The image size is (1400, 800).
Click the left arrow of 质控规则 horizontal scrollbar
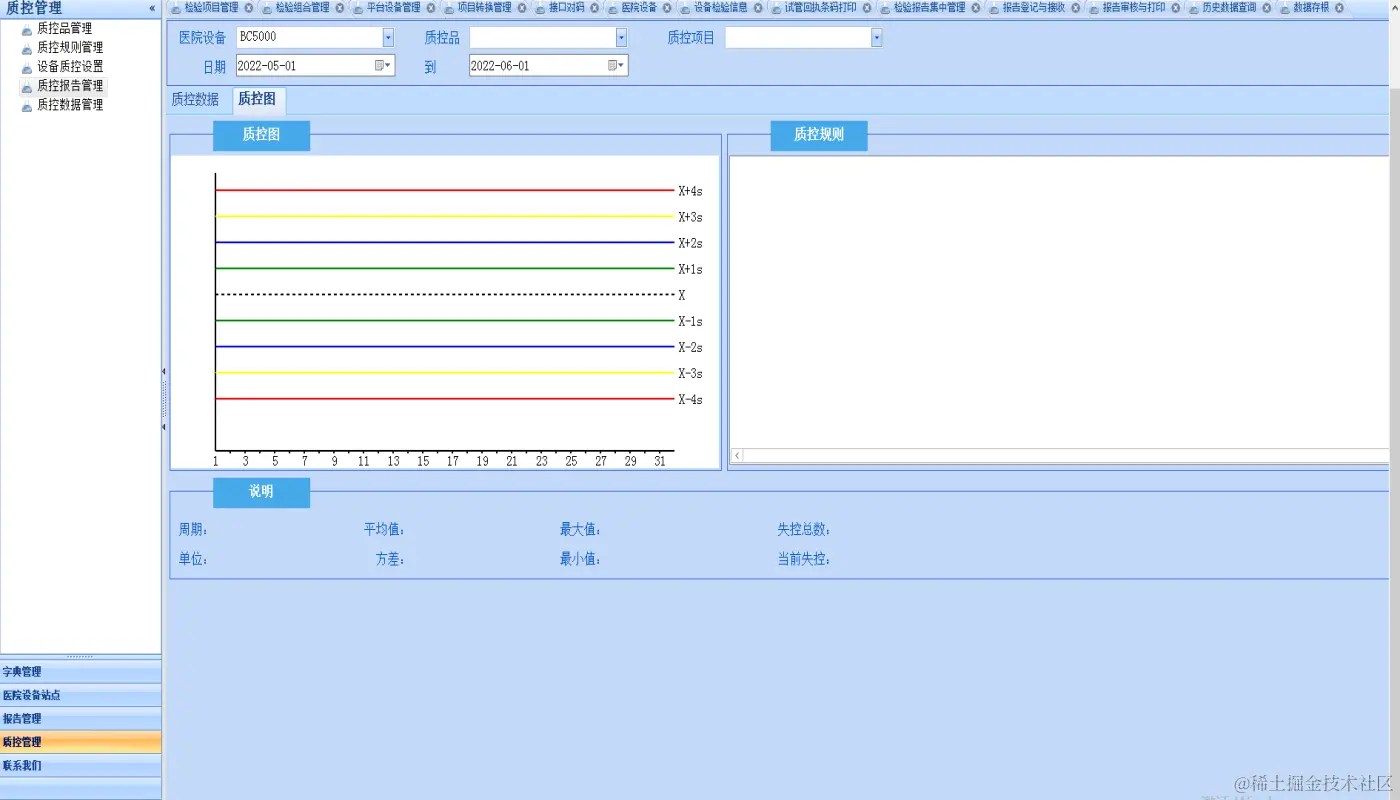tap(738, 456)
